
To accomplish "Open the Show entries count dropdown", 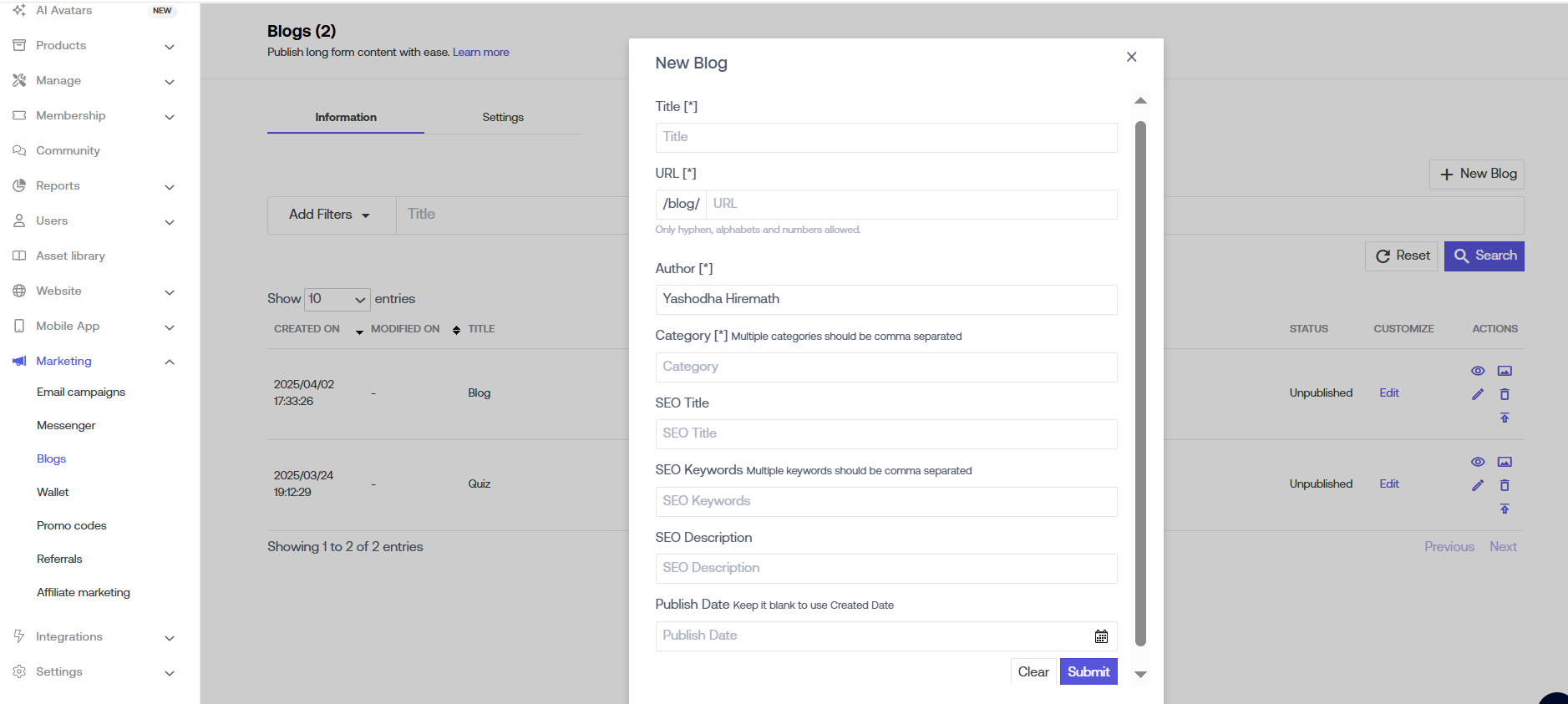I will pos(337,299).
